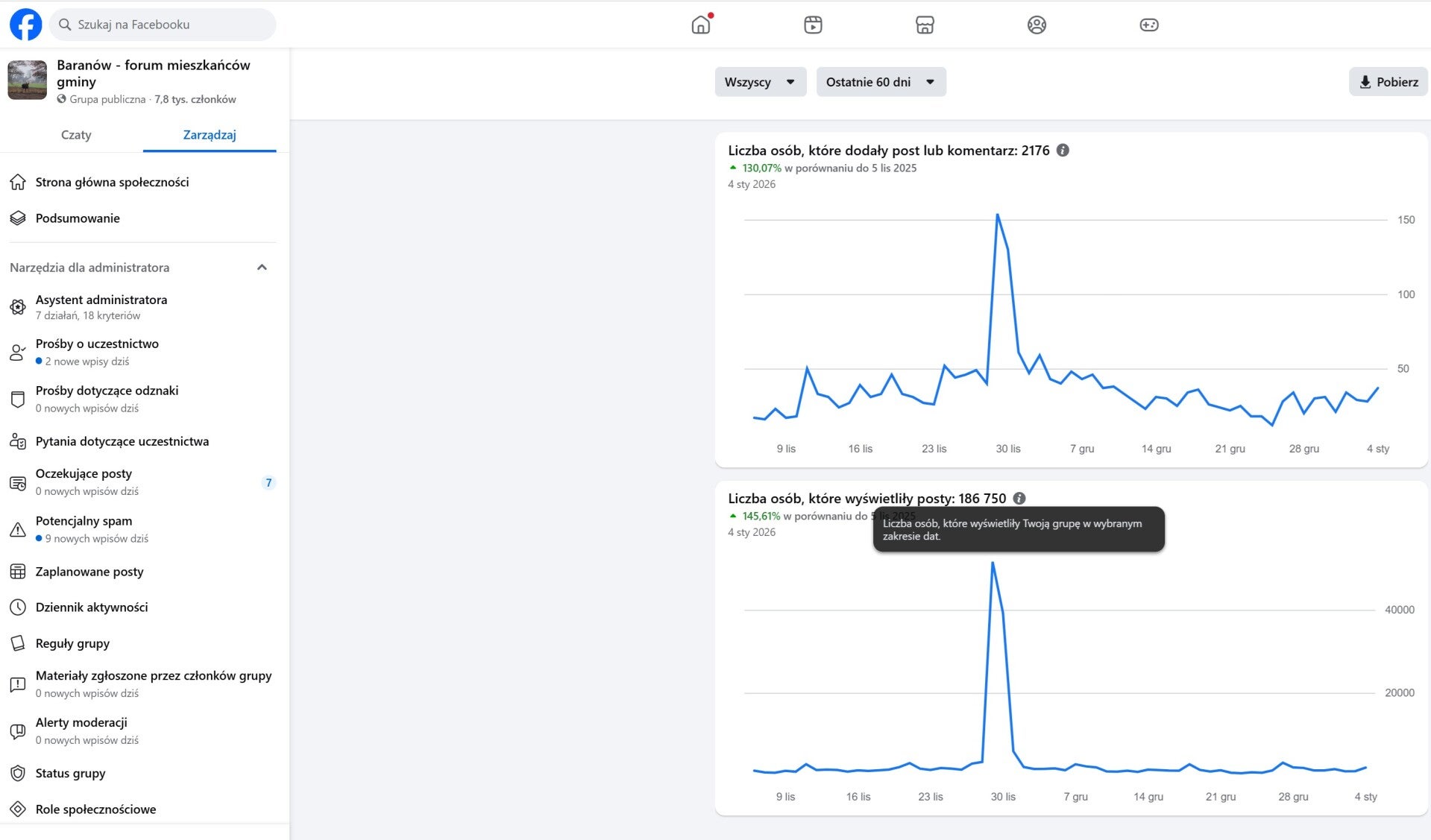
Task: Open Strona główna społeczności link
Action: pos(112,183)
